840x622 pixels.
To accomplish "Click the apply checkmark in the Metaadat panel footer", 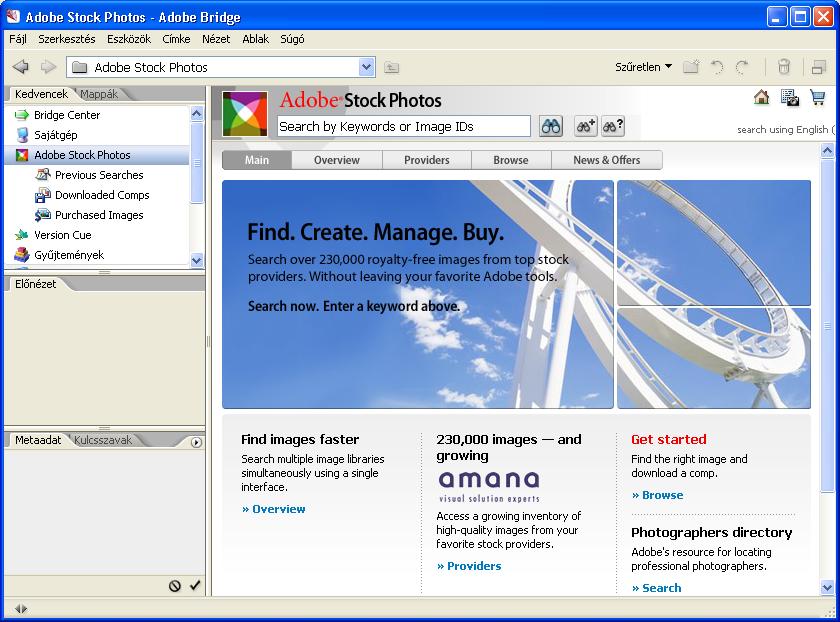I will point(195,586).
